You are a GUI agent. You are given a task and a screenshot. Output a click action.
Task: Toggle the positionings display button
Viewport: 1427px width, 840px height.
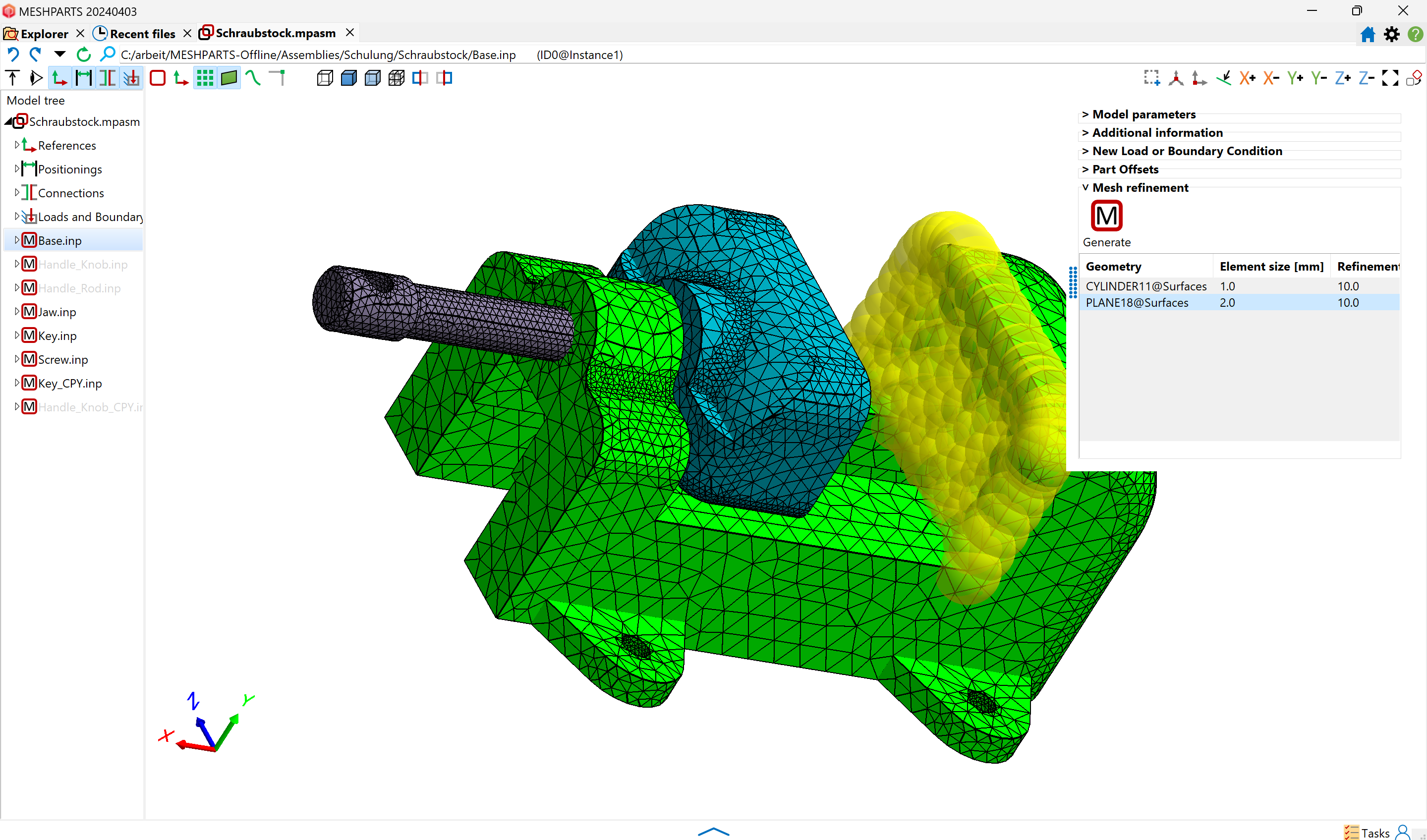84,77
